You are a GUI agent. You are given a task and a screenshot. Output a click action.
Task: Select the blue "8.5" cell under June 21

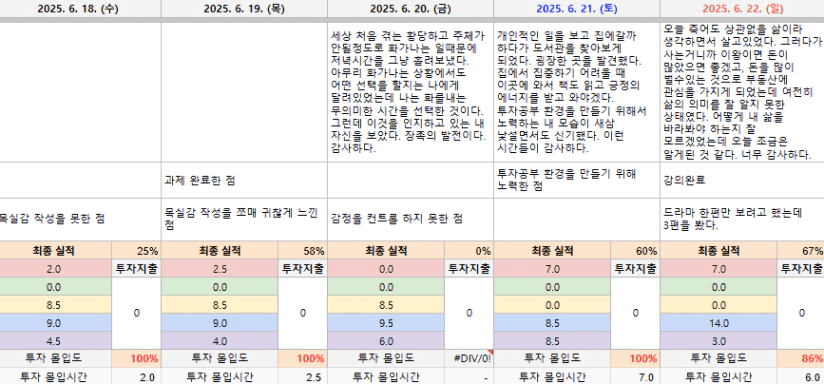point(552,323)
